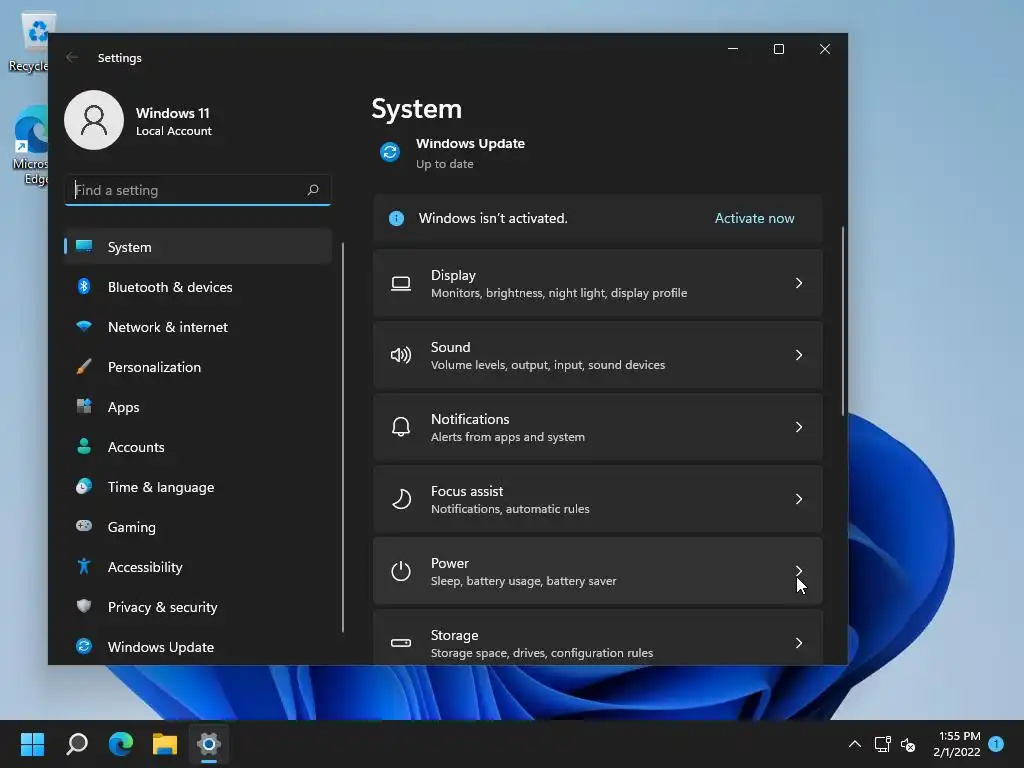Click the Apps icon in sidebar

84,406
